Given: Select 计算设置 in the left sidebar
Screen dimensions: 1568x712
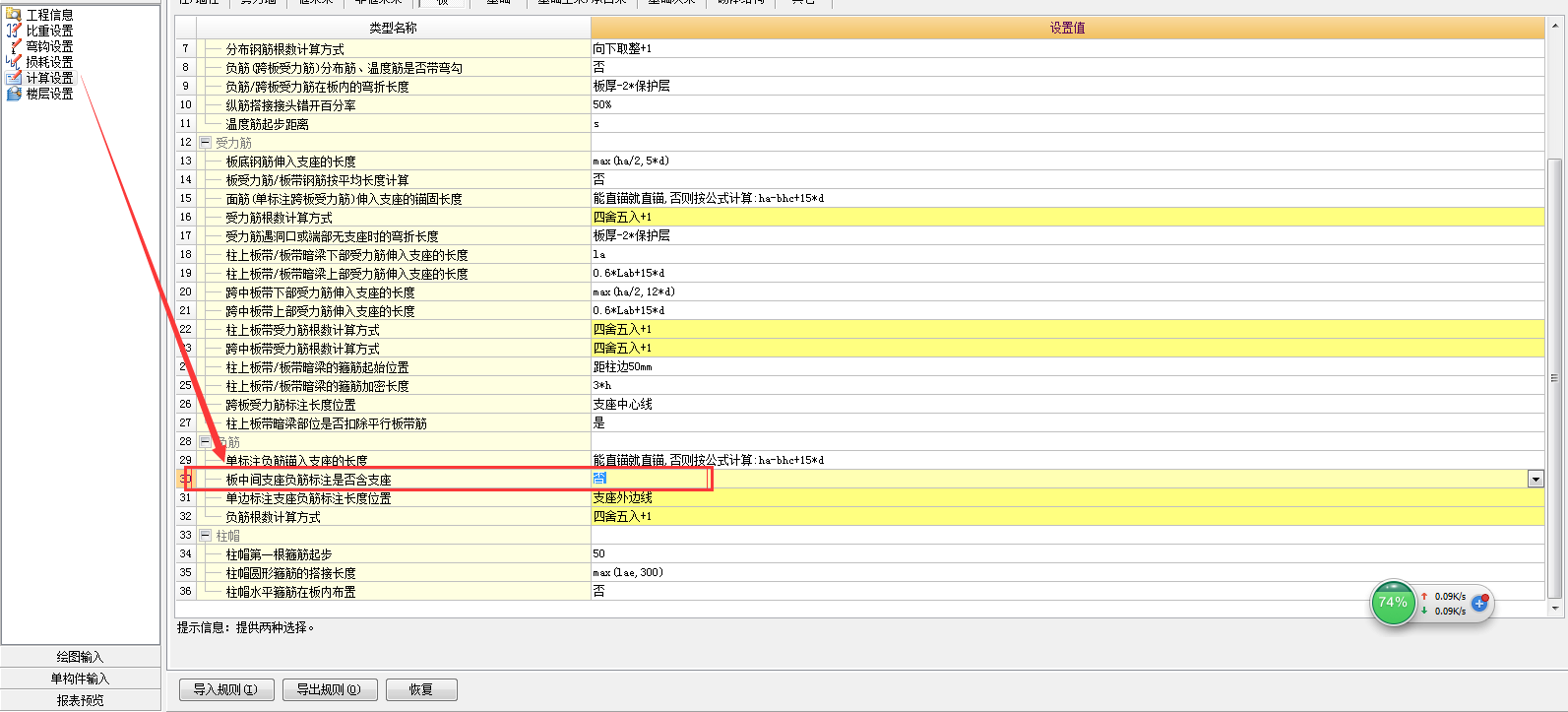Looking at the screenshot, I should pyautogui.click(x=49, y=78).
